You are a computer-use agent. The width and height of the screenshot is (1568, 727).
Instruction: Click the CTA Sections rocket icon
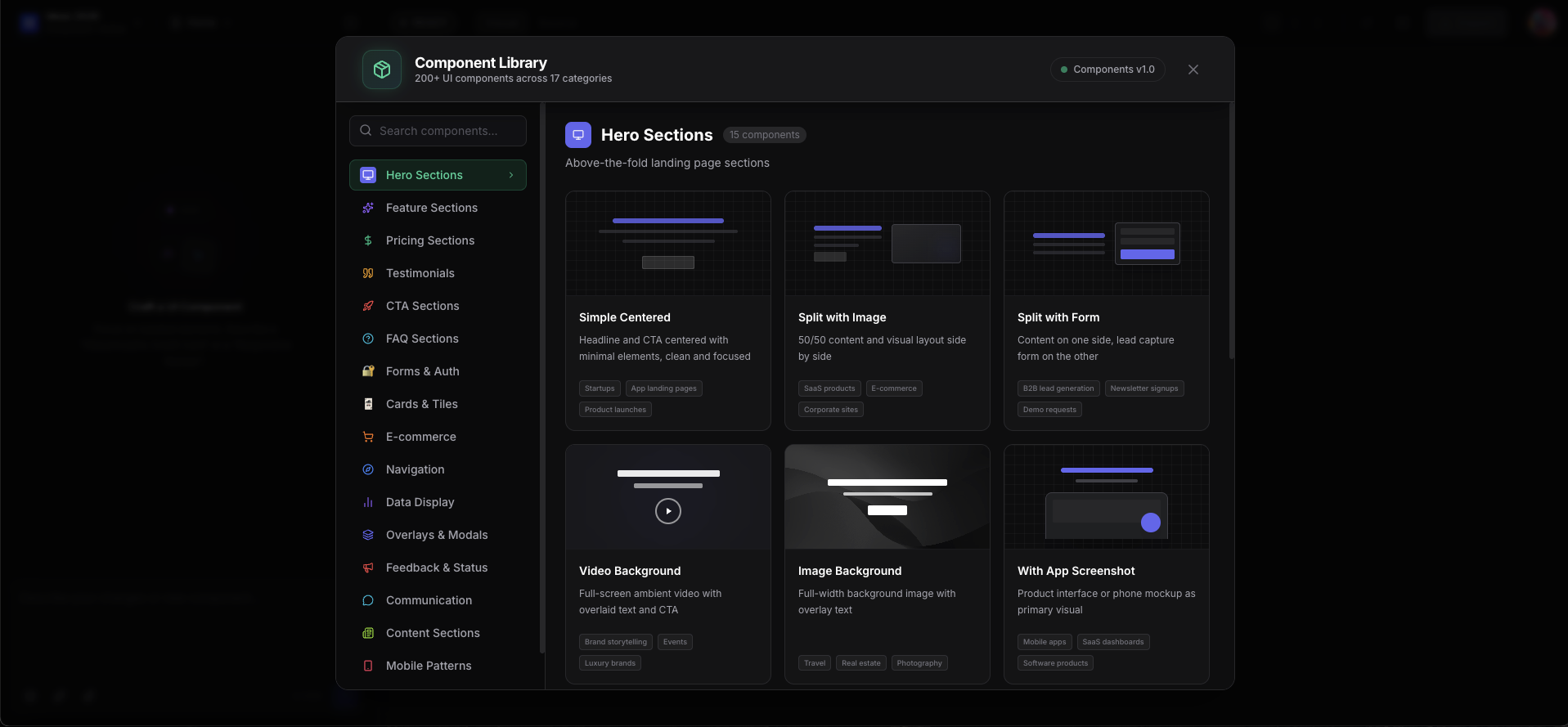(368, 306)
